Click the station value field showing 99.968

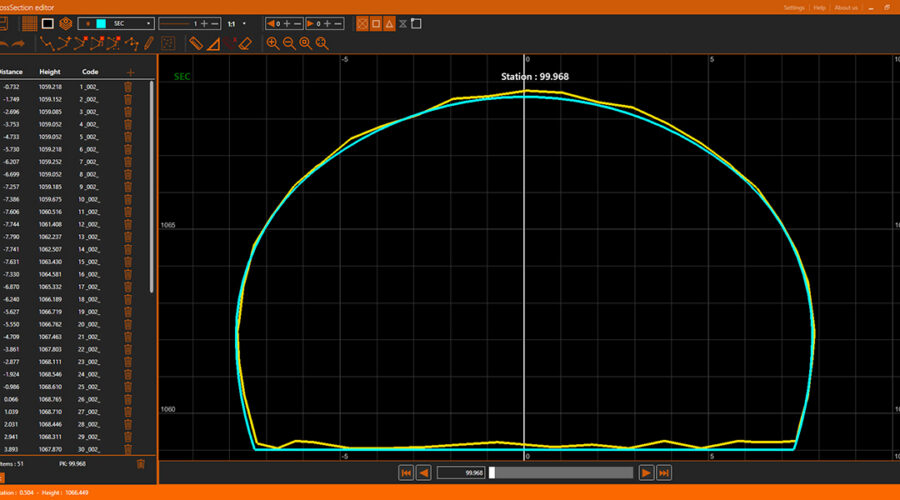point(461,473)
